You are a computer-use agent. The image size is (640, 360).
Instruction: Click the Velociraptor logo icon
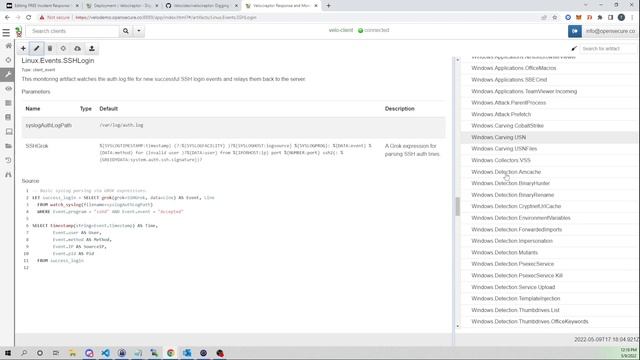pyautogui.click(x=18, y=31)
